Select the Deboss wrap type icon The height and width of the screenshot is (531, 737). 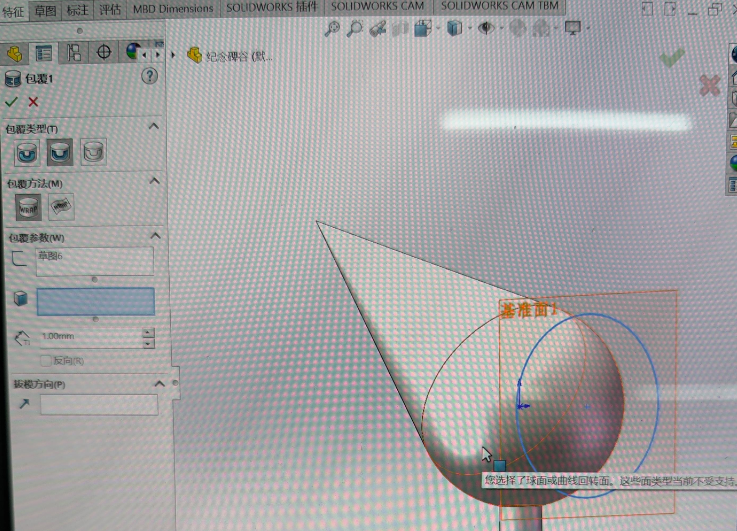tap(60, 153)
